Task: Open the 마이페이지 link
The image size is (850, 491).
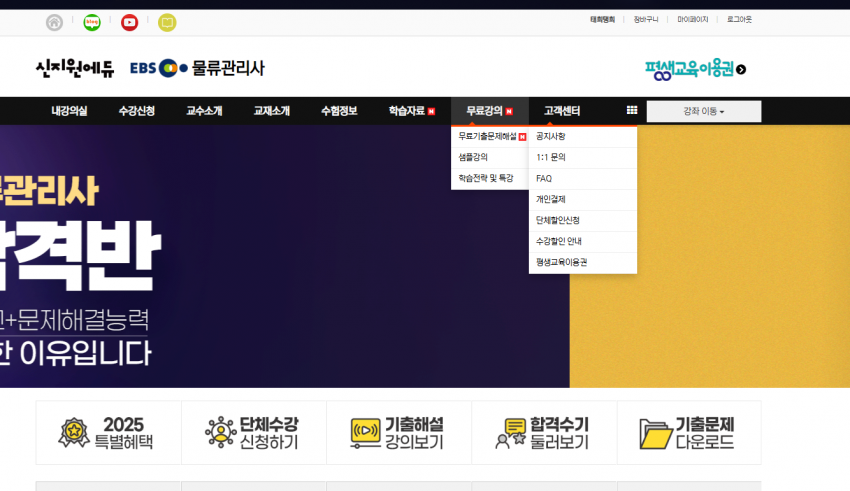Action: coord(693,20)
